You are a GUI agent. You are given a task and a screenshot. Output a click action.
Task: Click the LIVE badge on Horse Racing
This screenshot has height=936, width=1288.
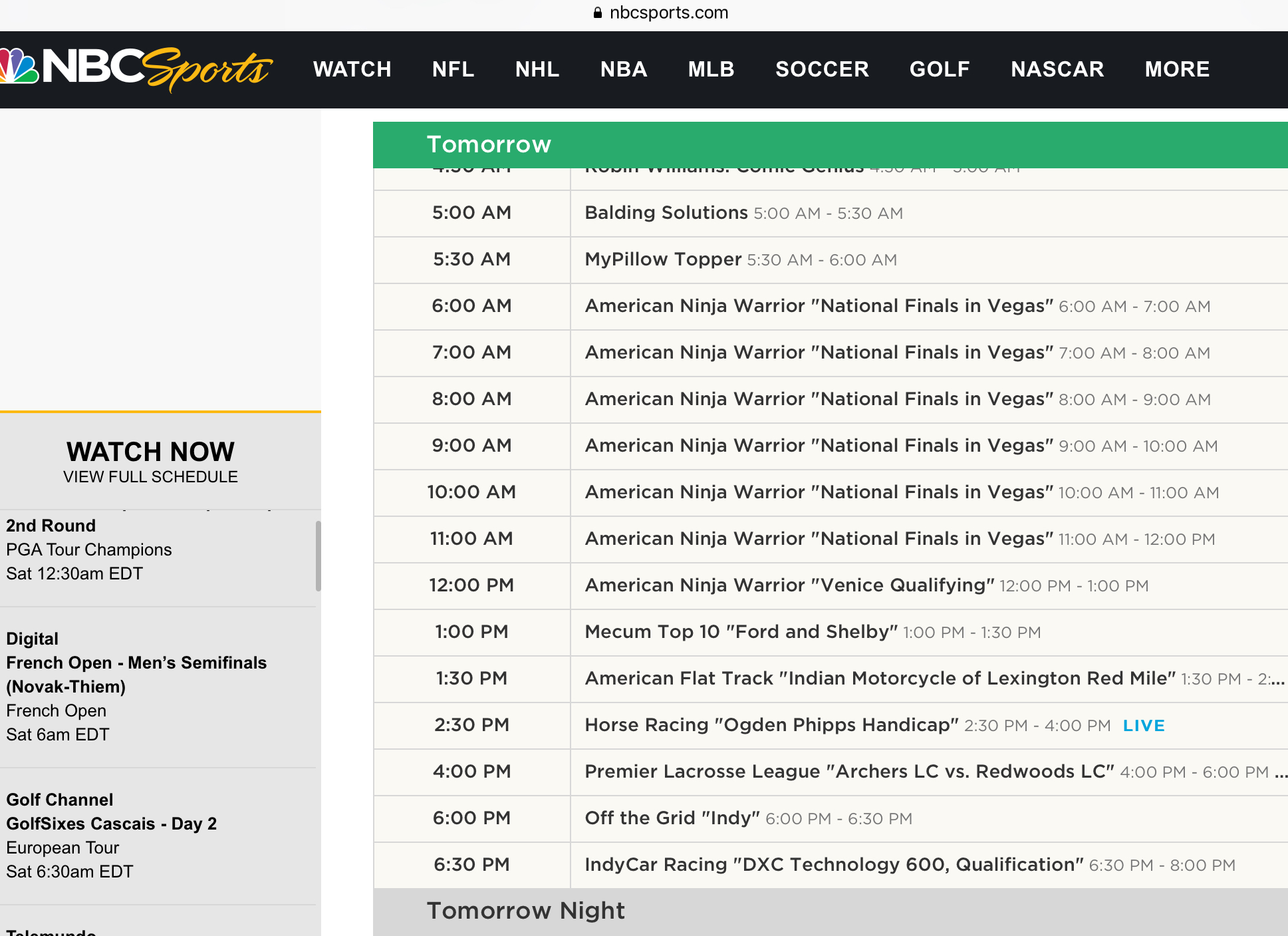coord(1144,726)
